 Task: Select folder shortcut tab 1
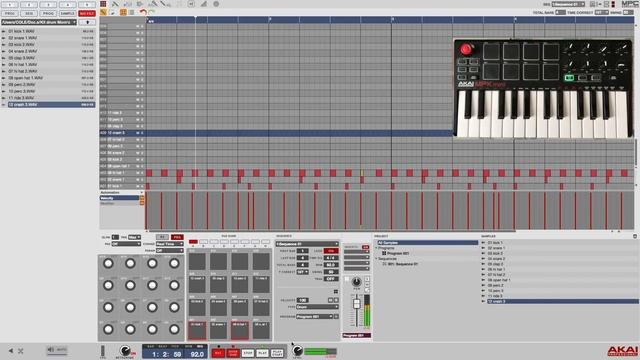click(x=9, y=5)
